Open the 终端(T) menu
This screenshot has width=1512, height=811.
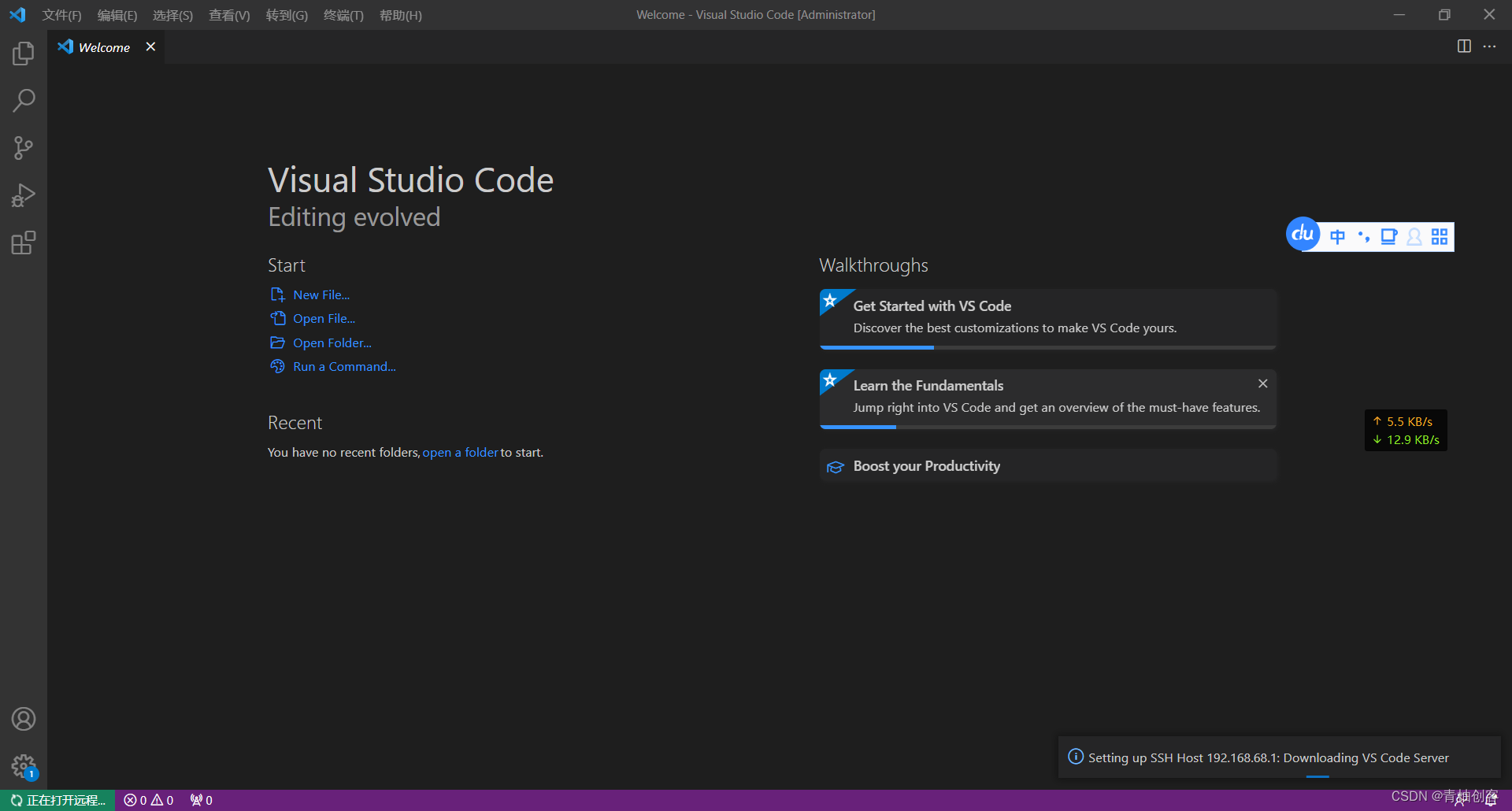(x=343, y=15)
